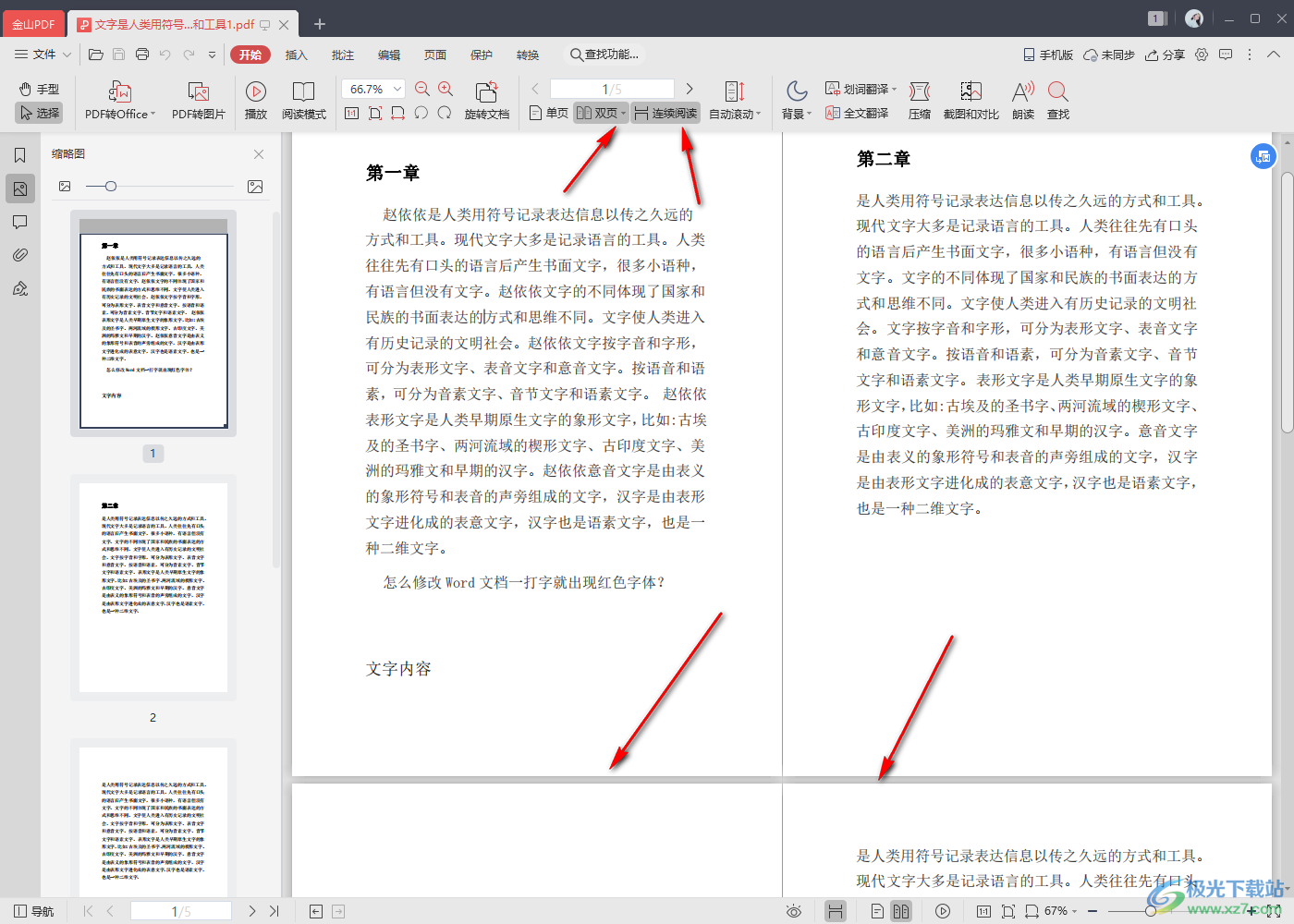Click the 查找 search tool
Image resolution: width=1294 pixels, height=924 pixels.
tap(1058, 101)
